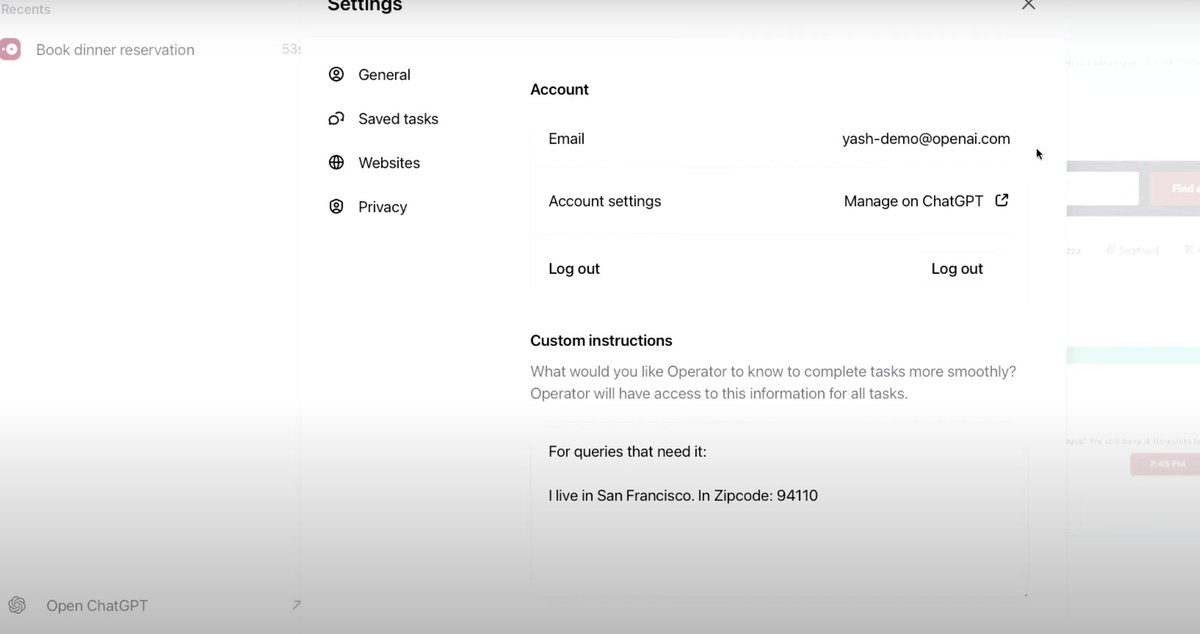Click the email address yash-demo@openai.com
The height and width of the screenshot is (634, 1200).
click(926, 139)
